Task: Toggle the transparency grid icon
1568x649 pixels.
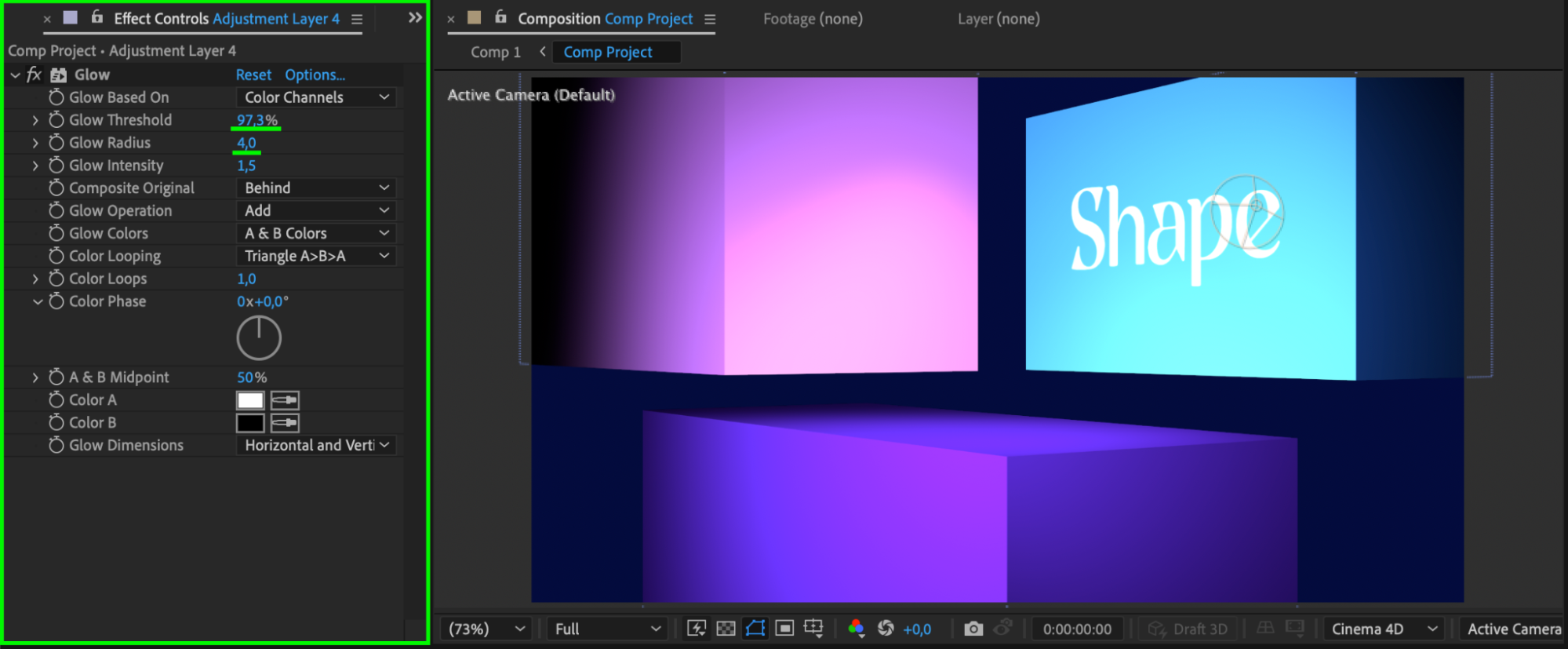Action: pos(726,629)
